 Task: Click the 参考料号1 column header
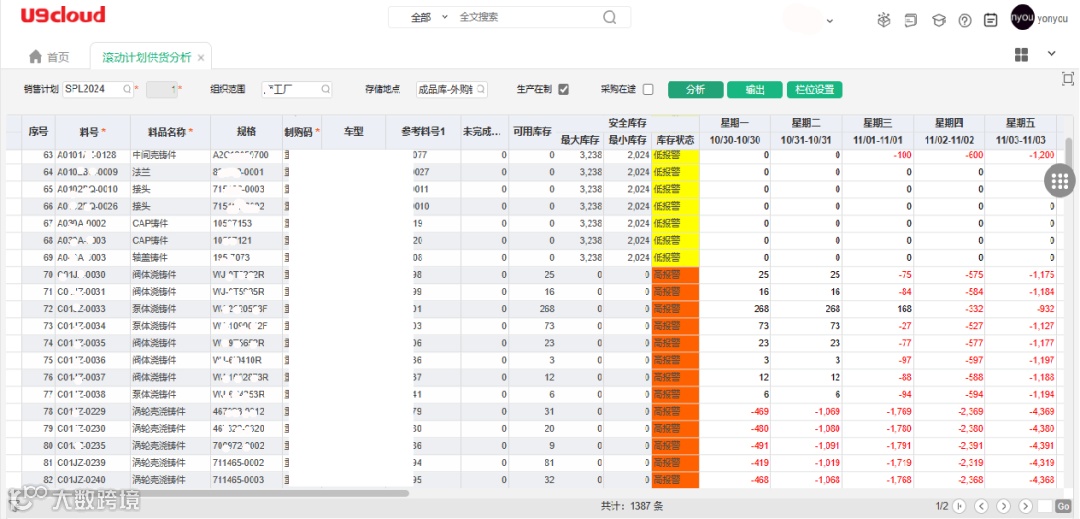[422, 131]
